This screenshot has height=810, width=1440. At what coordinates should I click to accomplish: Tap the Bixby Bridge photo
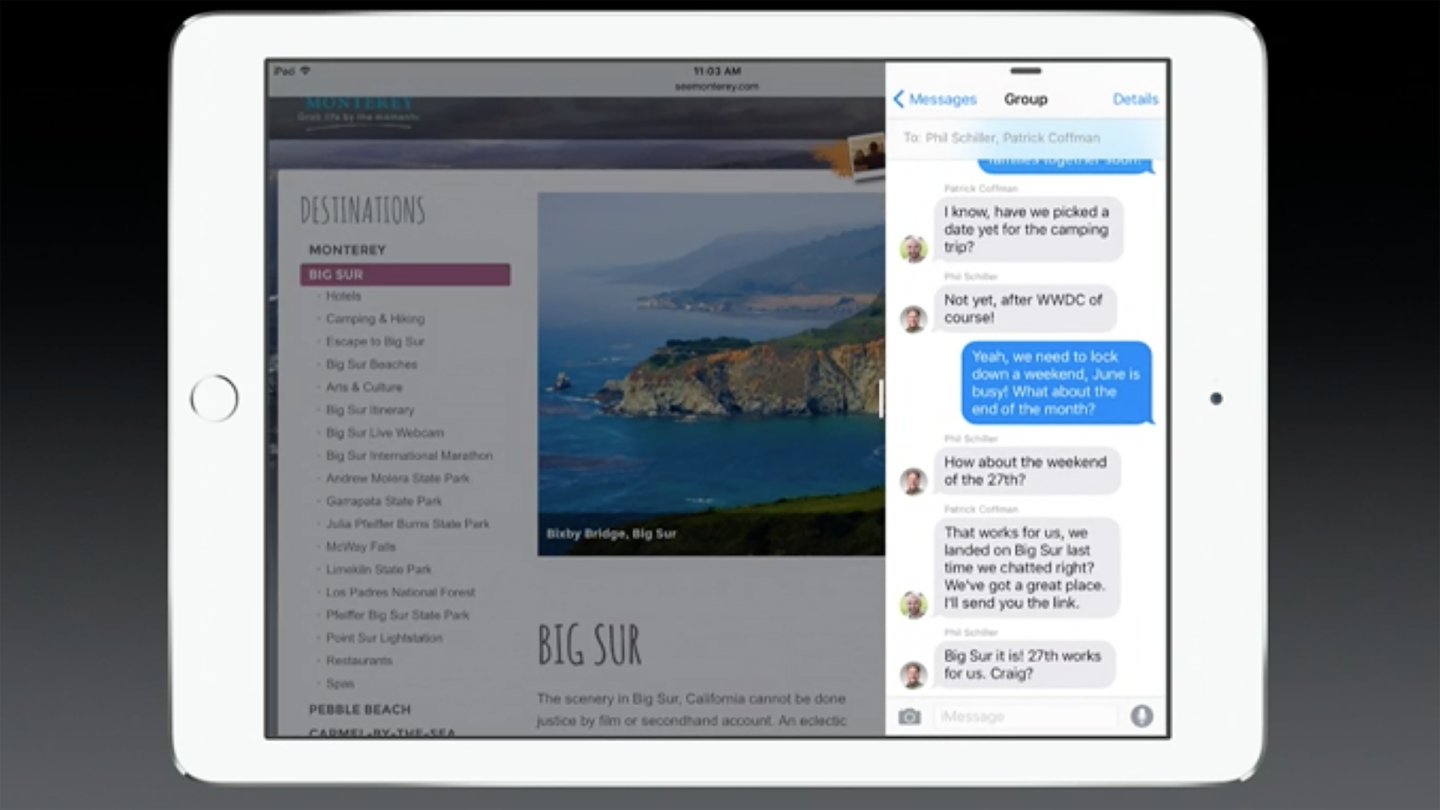tap(710, 373)
